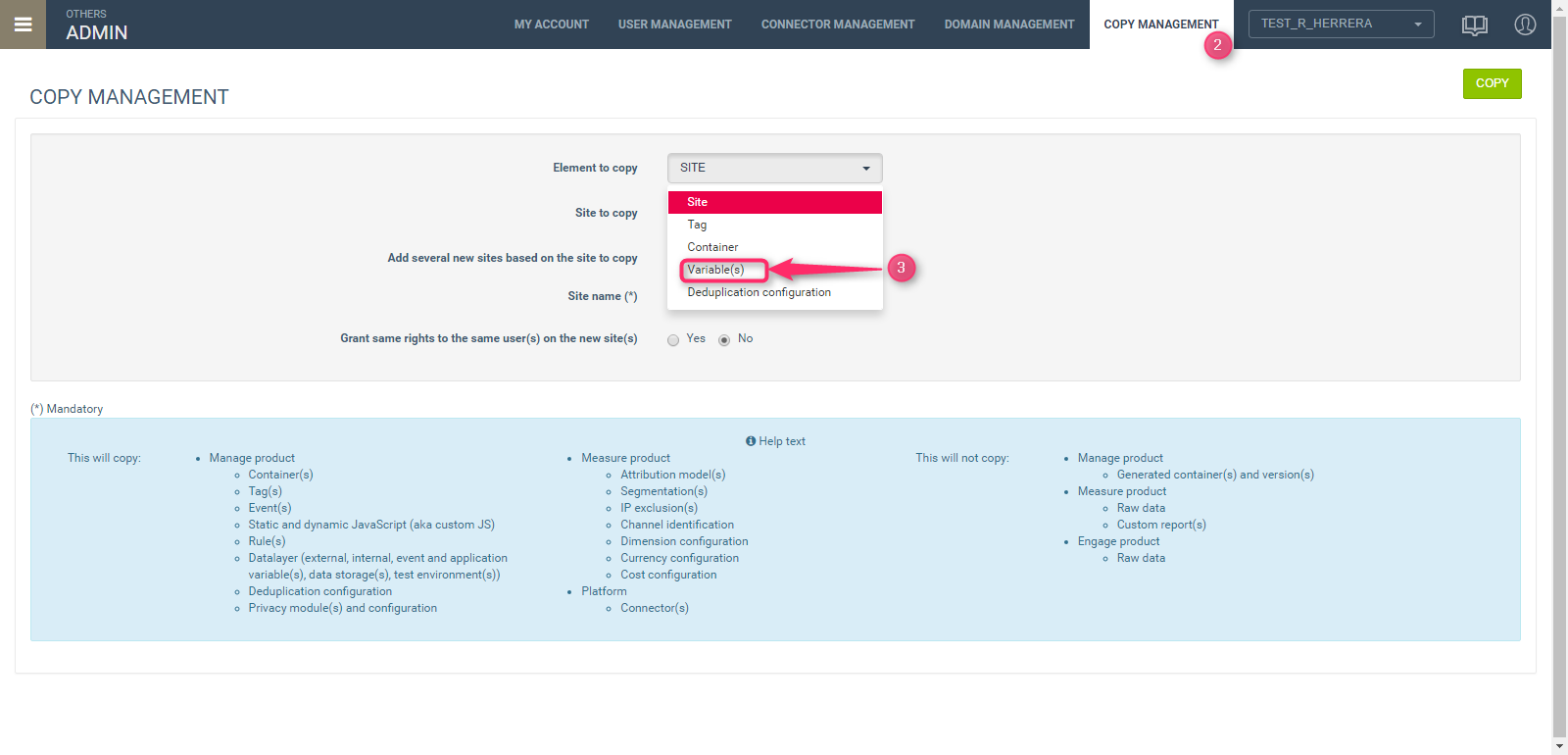
Task: Choose Variable(s) from the dropdown list
Action: click(x=715, y=270)
